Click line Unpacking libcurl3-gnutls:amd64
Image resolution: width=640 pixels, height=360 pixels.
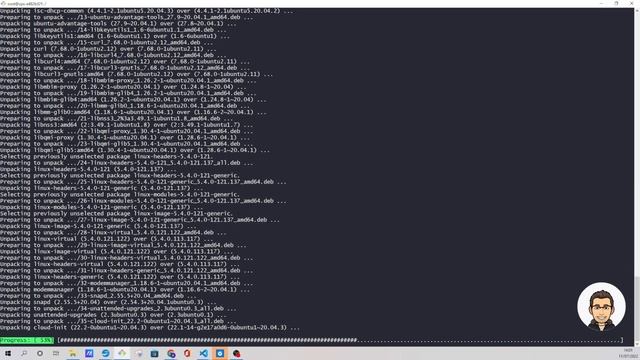pyautogui.click(x=137, y=74)
